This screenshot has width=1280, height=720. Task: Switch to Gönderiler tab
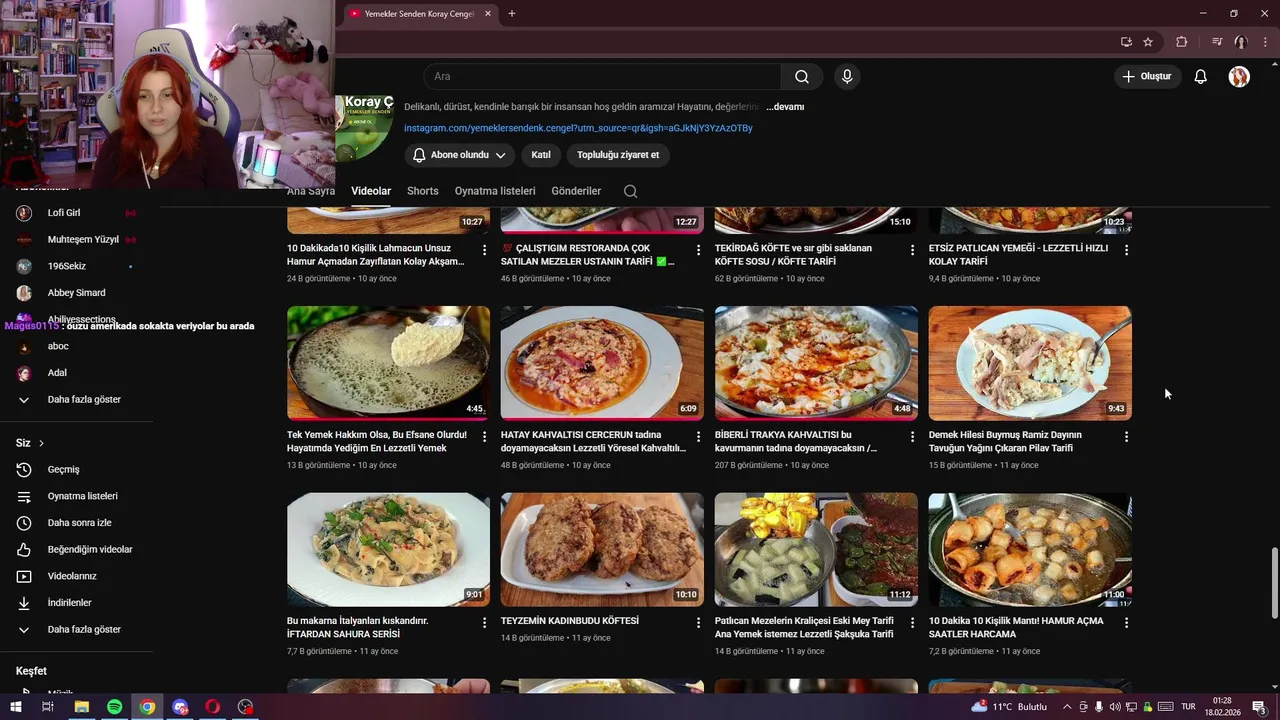point(576,191)
